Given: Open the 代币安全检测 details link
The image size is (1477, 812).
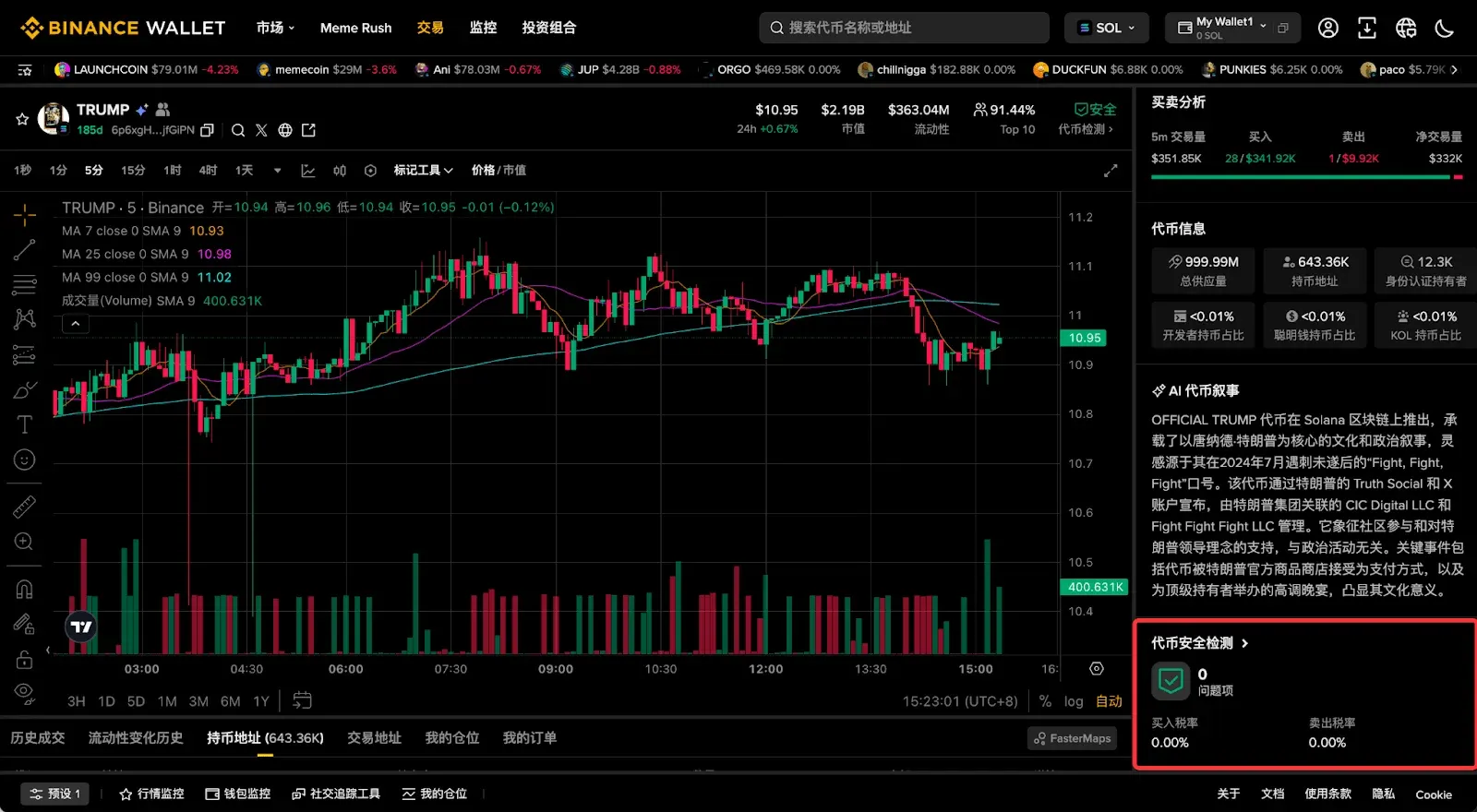Looking at the screenshot, I should click(x=1200, y=643).
